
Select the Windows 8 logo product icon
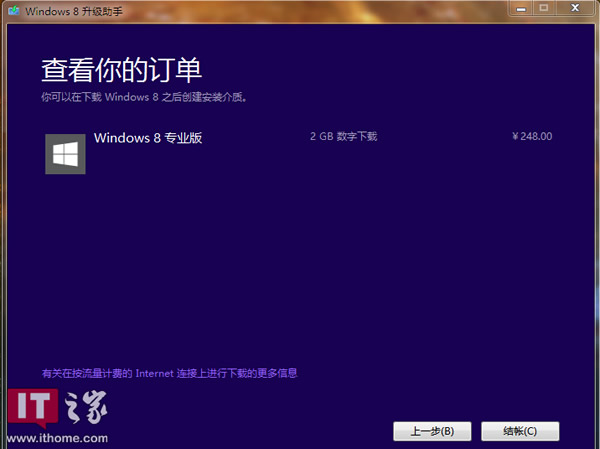65,154
